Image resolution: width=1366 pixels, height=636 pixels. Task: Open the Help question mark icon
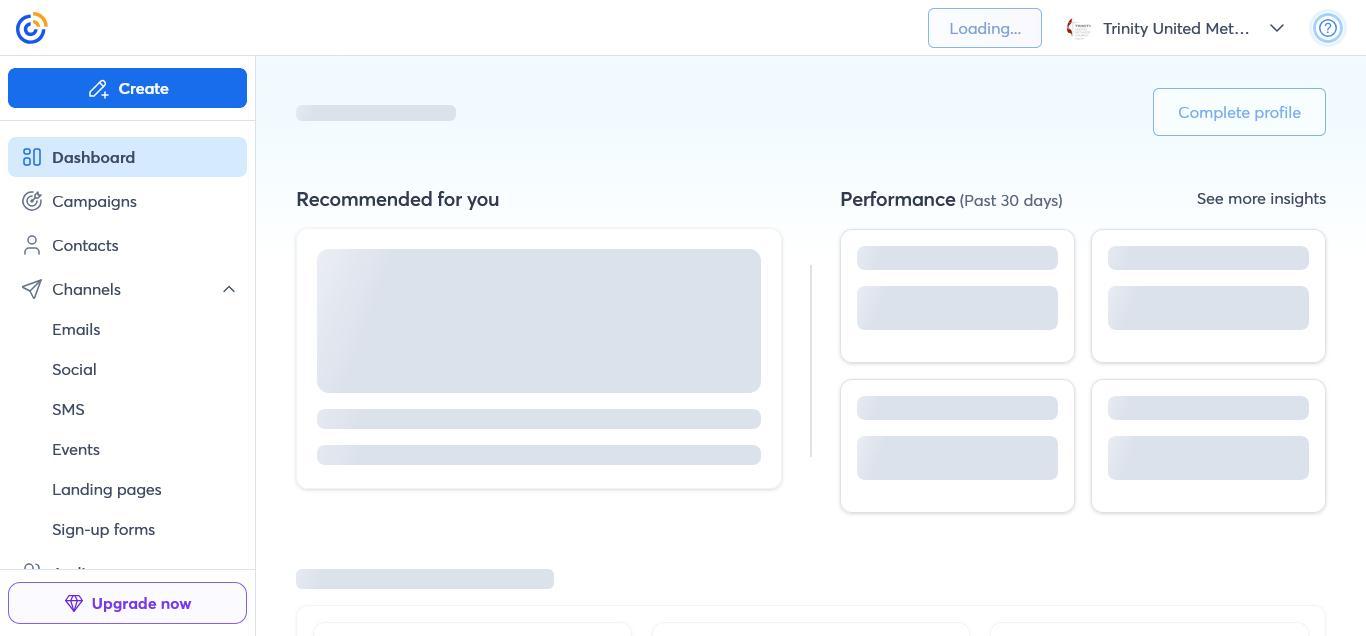point(1328,27)
